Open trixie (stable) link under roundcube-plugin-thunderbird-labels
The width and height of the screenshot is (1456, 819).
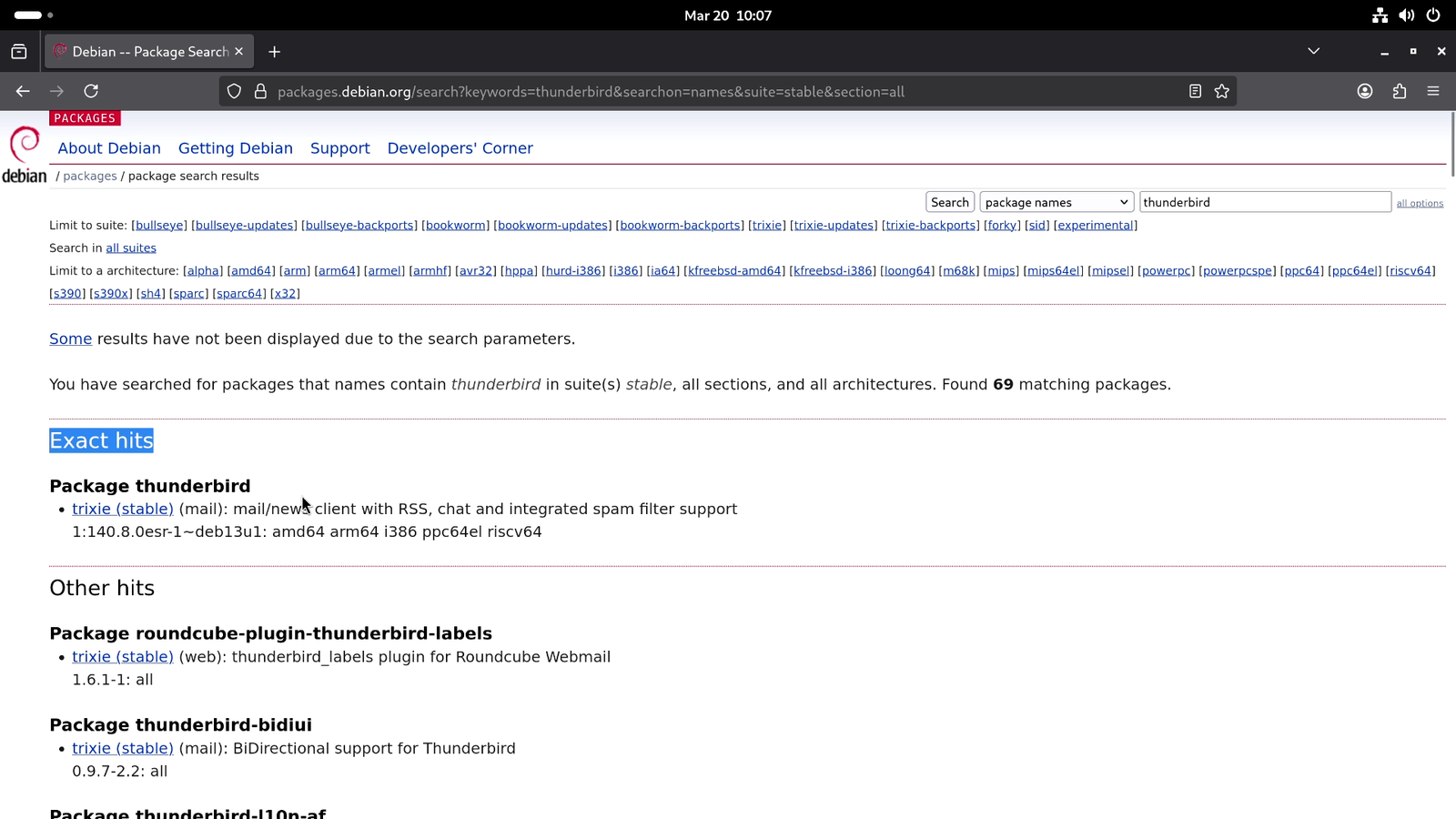[x=123, y=657]
